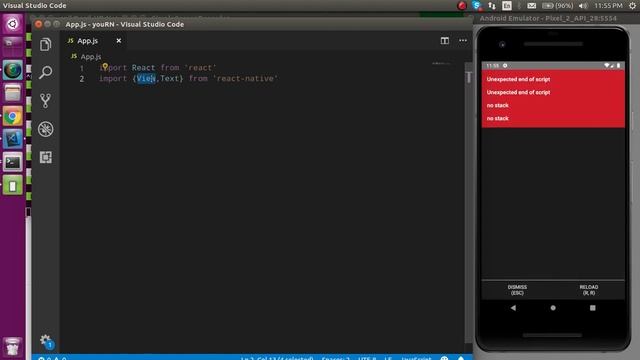This screenshot has width=640, height=360.
Task: Tap the first 'no stack' line in emulator
Action: pyautogui.click(x=497, y=105)
